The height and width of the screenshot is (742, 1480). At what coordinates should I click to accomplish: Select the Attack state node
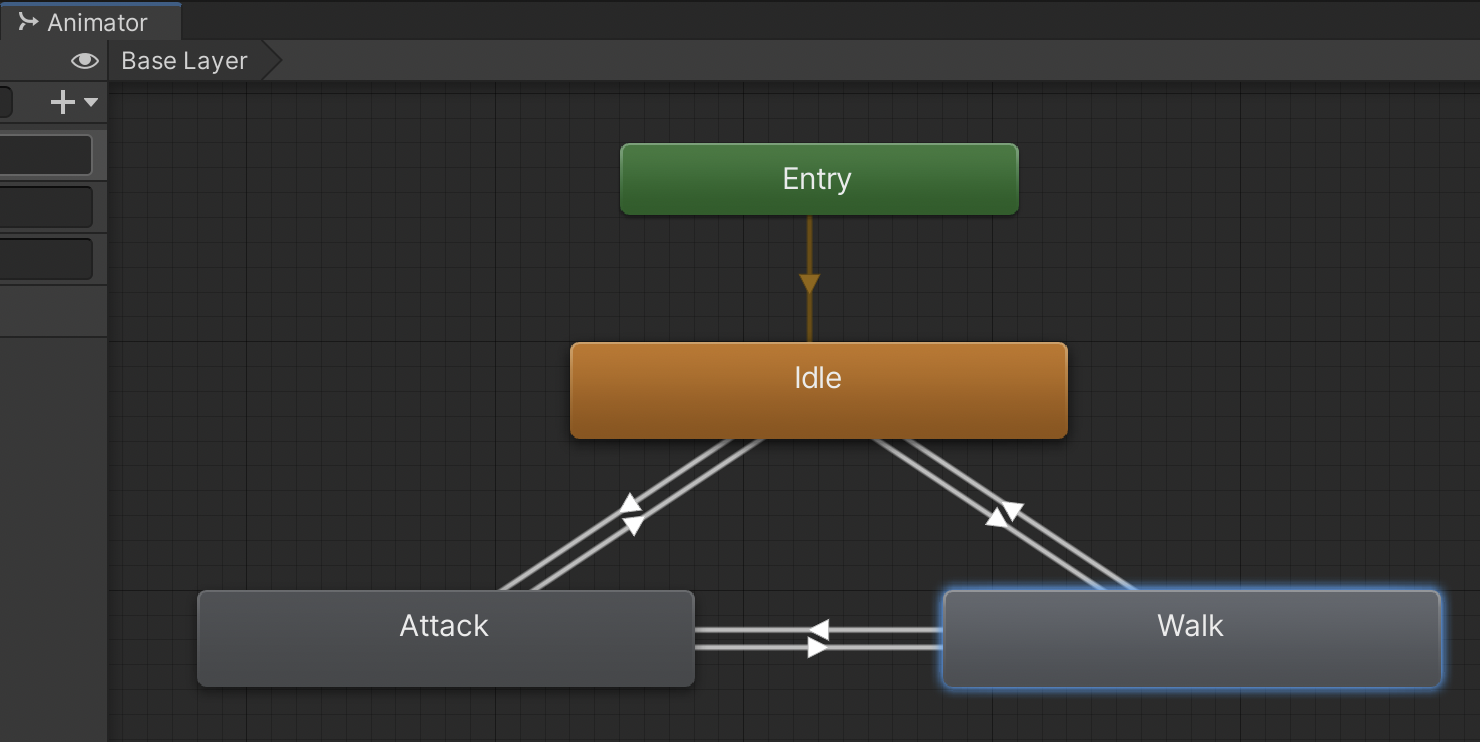[445, 638]
